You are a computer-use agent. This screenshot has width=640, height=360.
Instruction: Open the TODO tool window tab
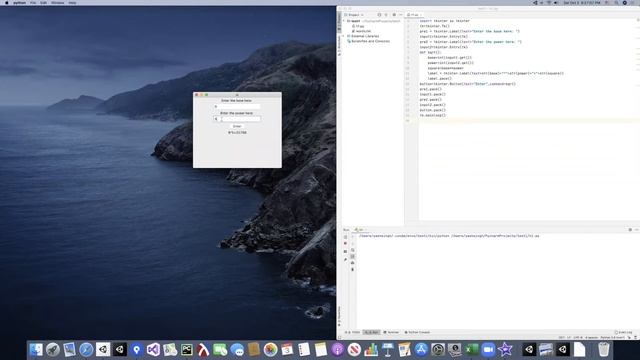click(x=353, y=332)
